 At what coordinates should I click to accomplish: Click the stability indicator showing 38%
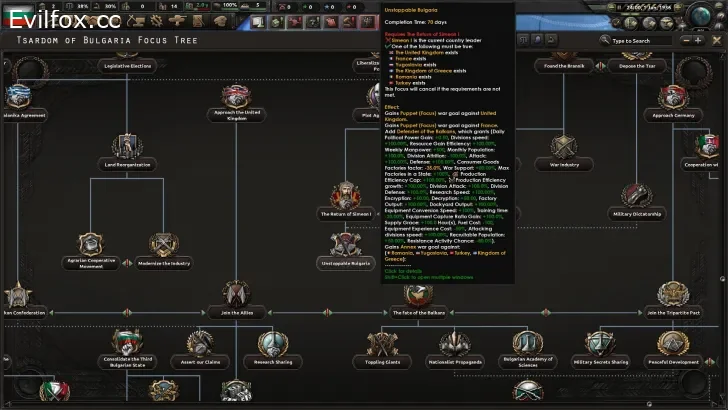[78, 6]
